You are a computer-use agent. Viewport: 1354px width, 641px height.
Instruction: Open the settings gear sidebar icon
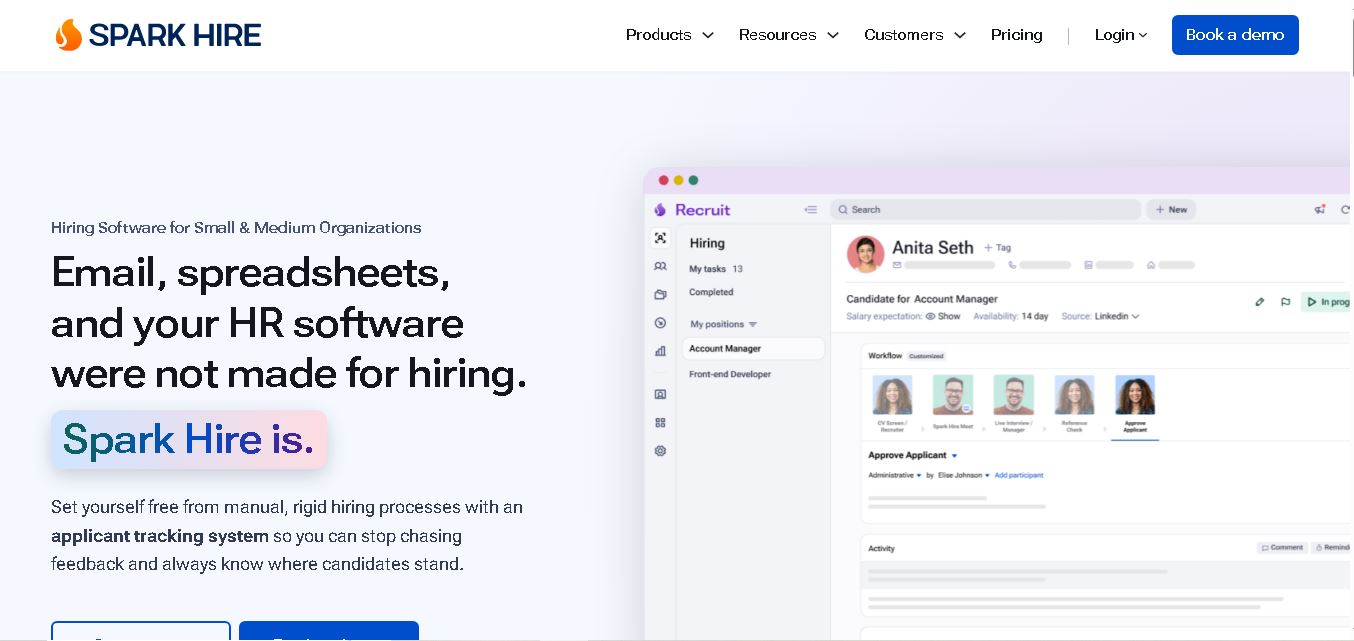pyautogui.click(x=660, y=451)
